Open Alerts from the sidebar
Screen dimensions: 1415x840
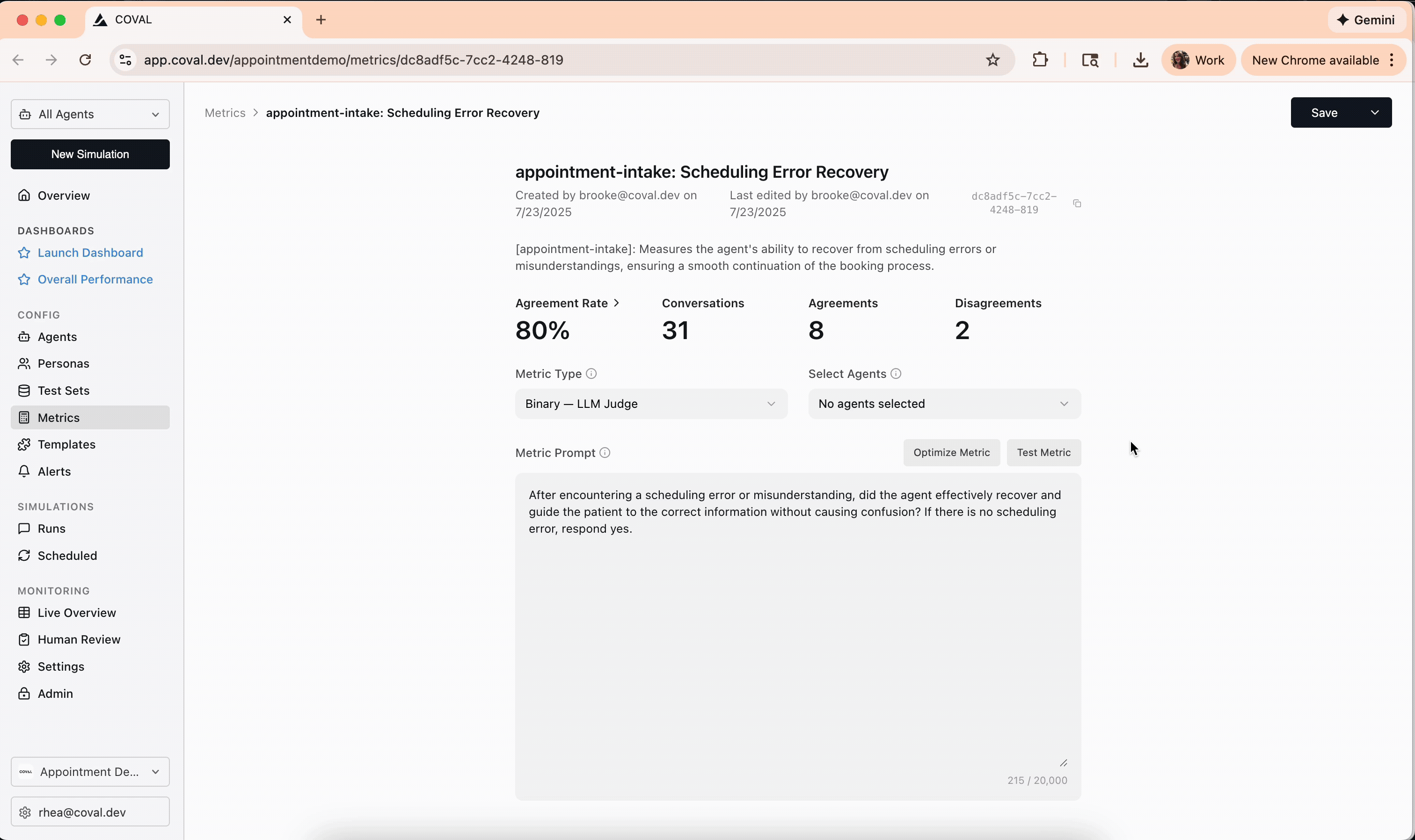(54, 471)
